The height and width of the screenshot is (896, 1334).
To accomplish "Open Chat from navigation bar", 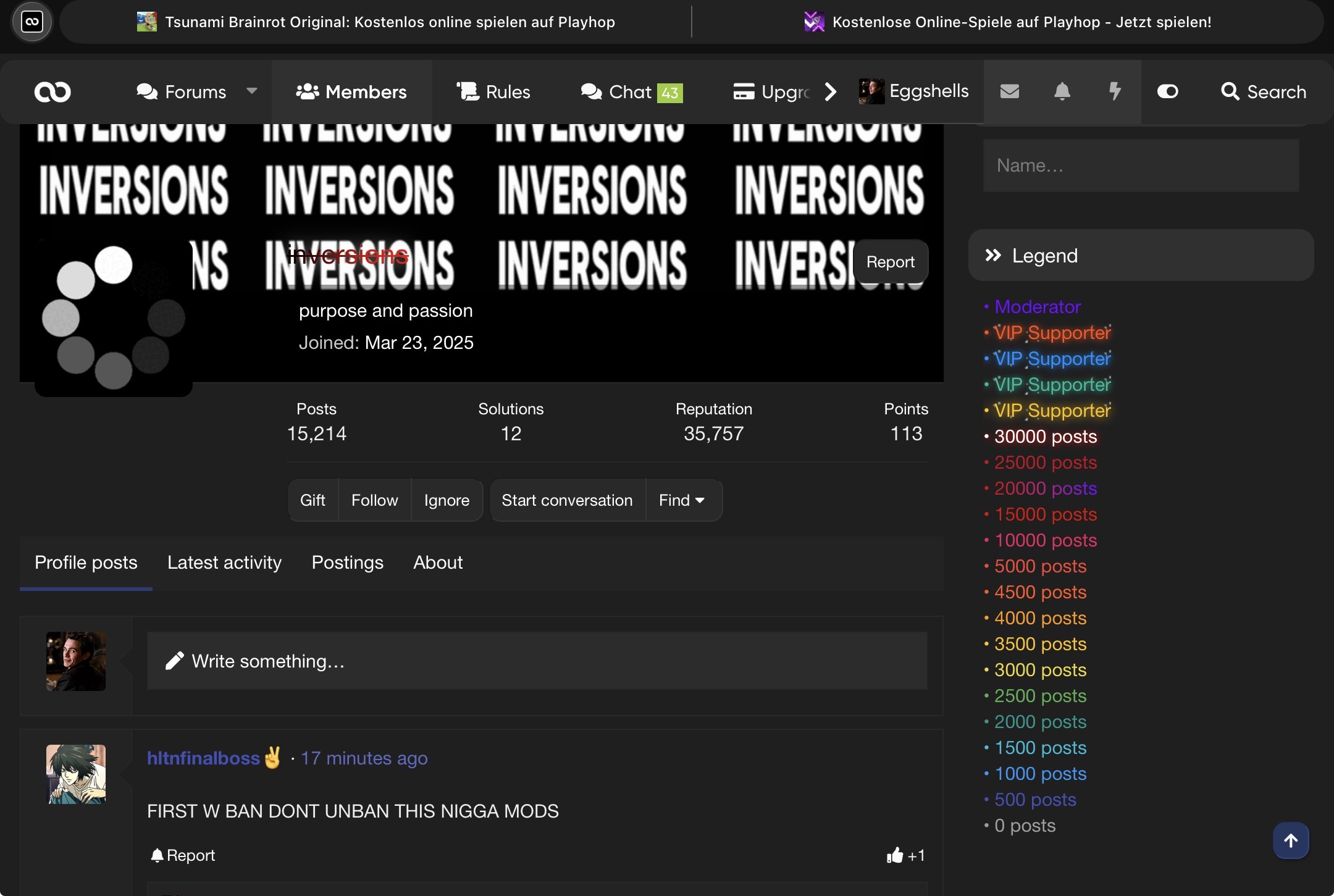I will click(x=630, y=92).
